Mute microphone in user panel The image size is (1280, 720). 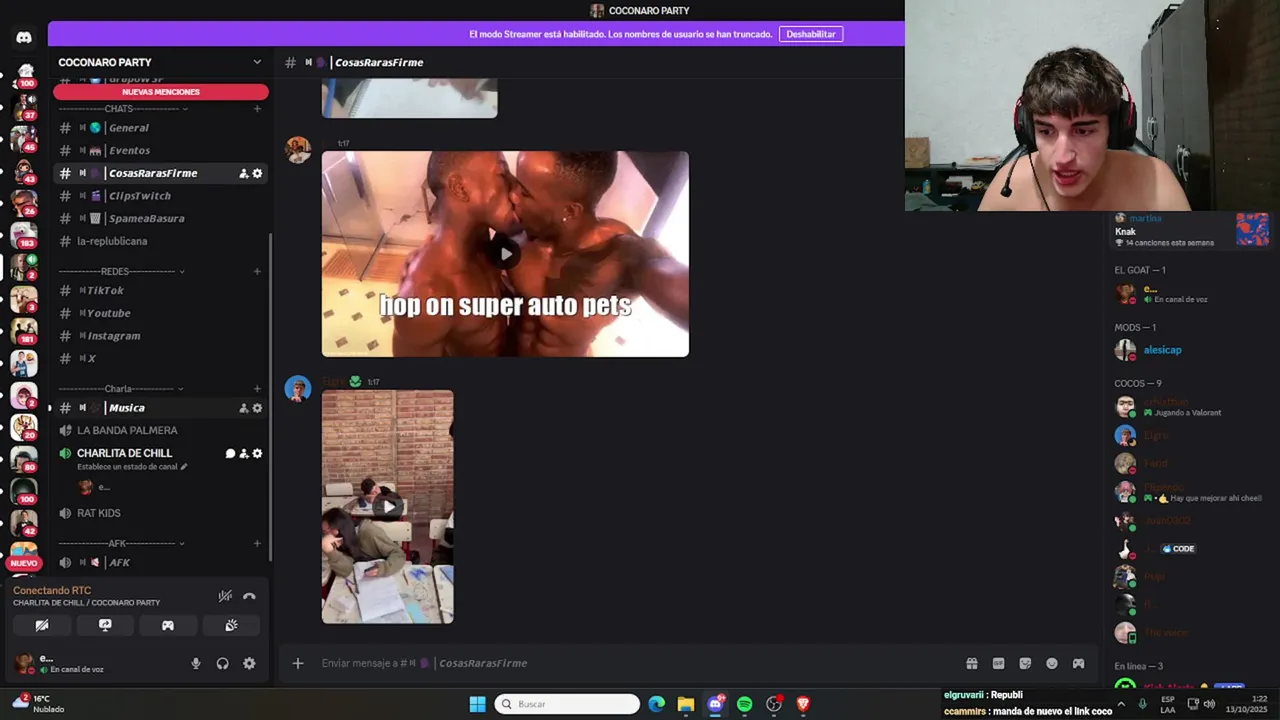[196, 663]
